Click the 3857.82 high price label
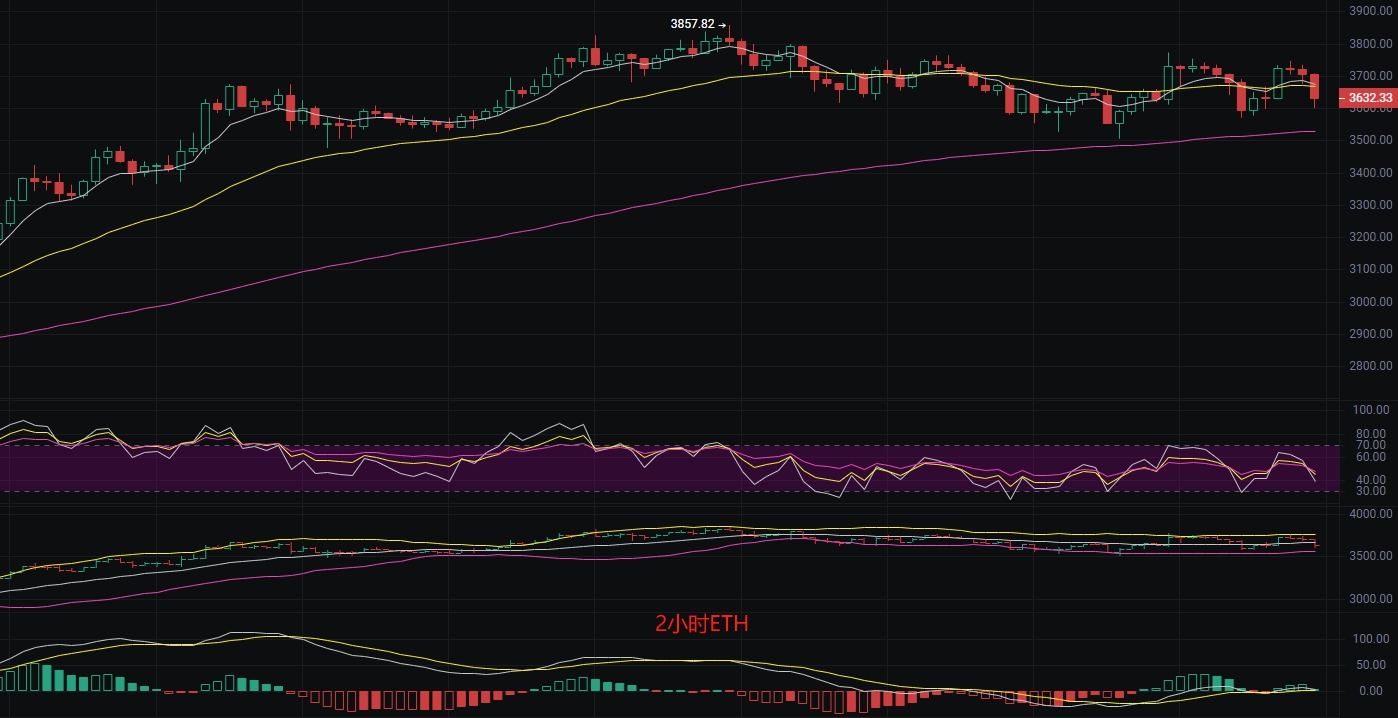 point(692,24)
